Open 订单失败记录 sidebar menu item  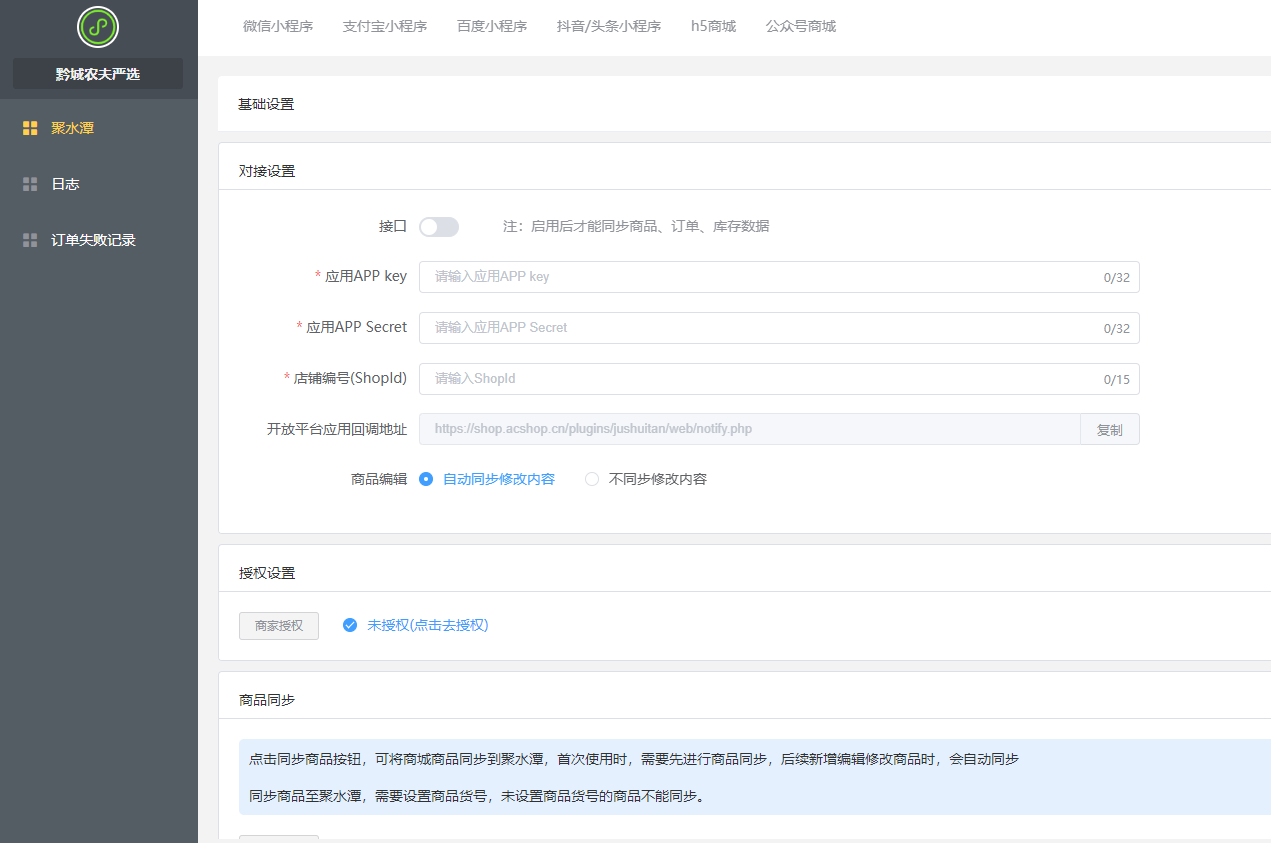point(99,240)
